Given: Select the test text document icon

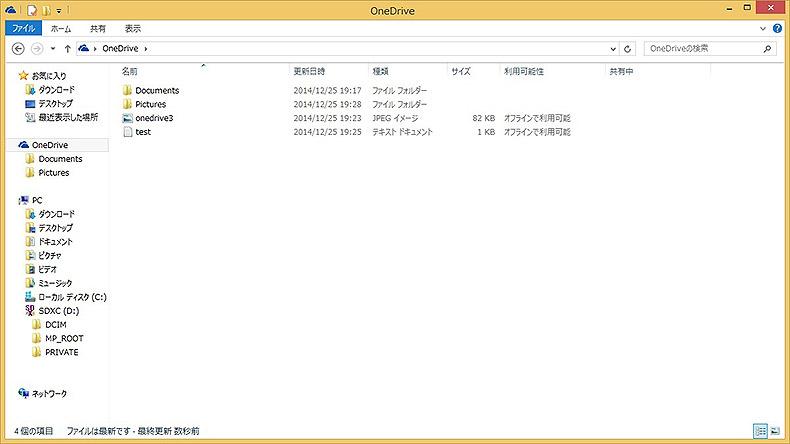Looking at the screenshot, I should 127,132.
